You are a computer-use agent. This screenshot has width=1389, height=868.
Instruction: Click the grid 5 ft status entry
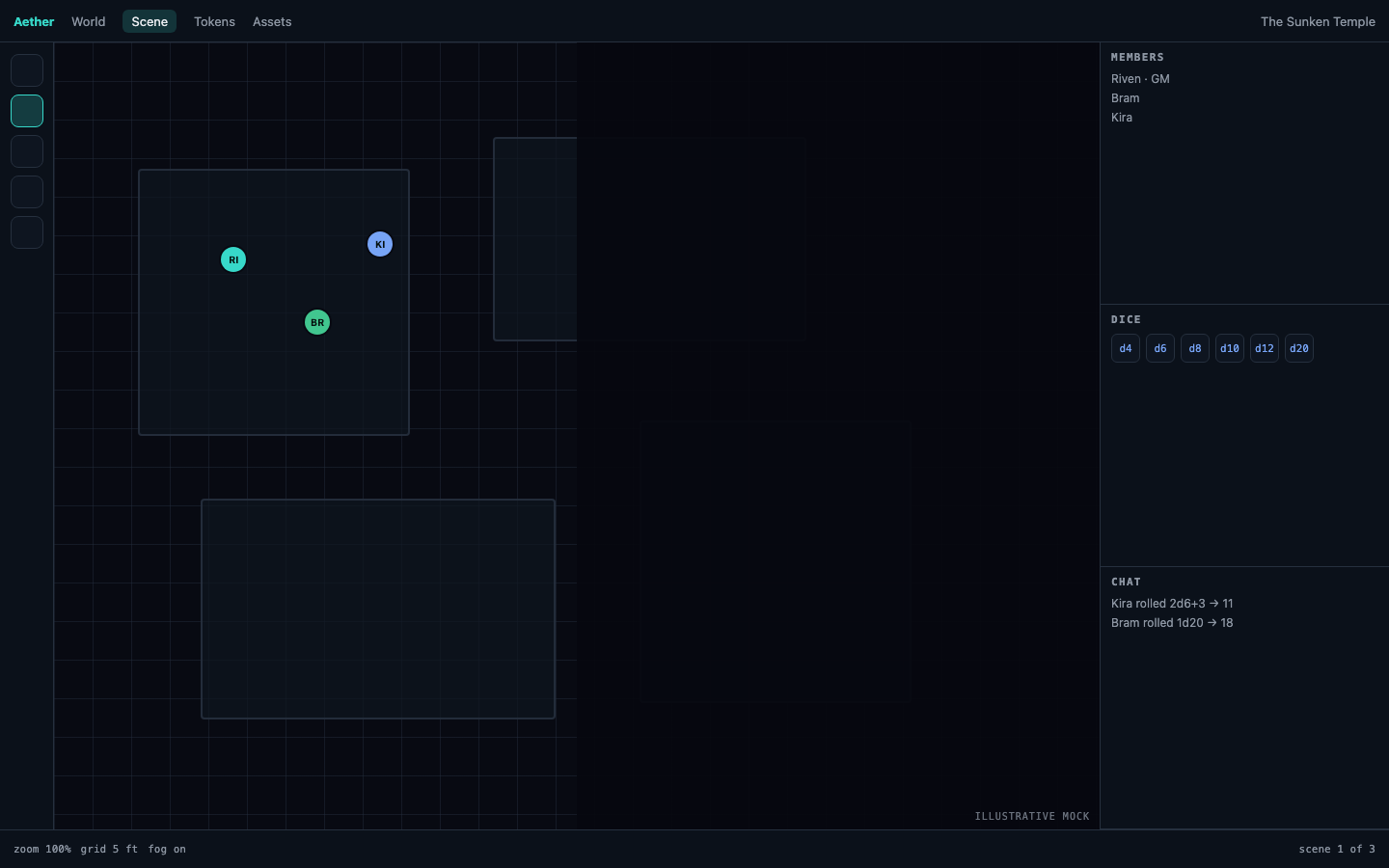pos(109,849)
